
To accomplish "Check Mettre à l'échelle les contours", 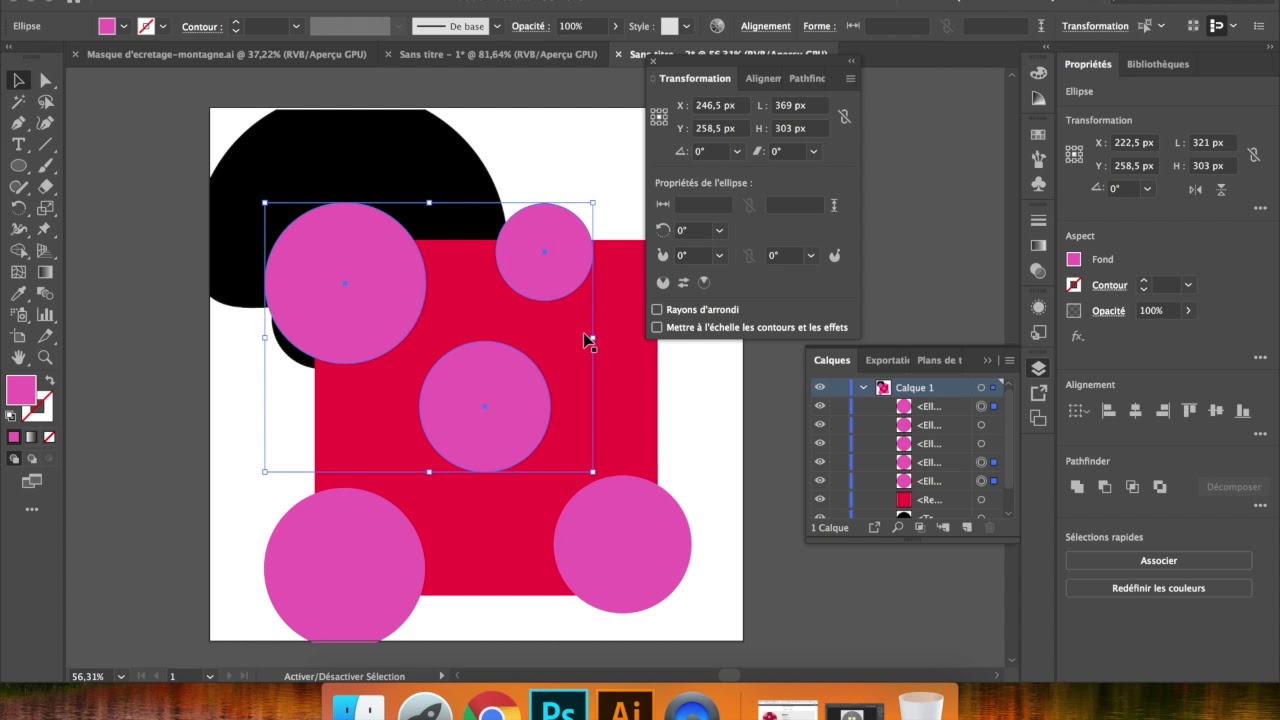I will 657,328.
